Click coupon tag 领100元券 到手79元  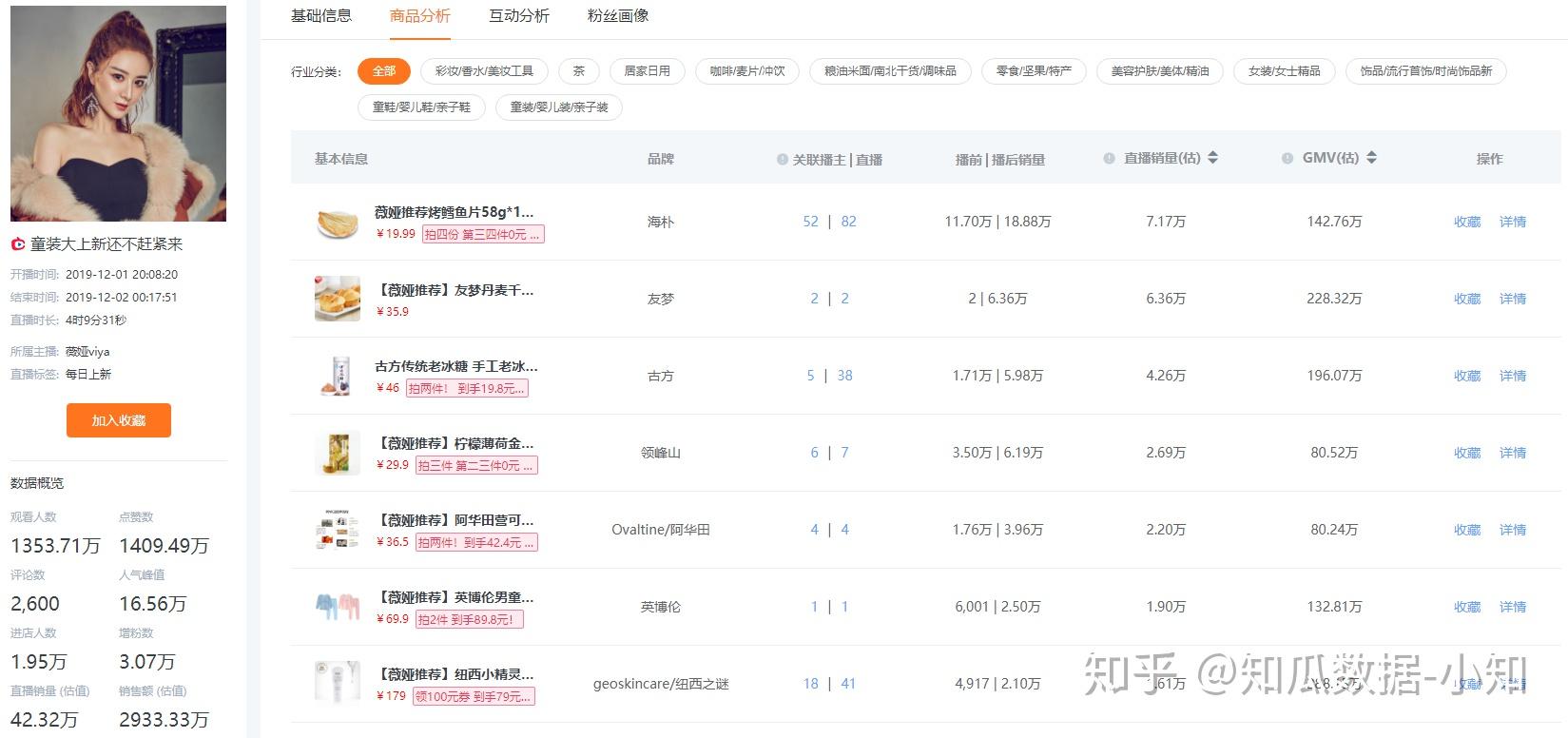tap(474, 696)
